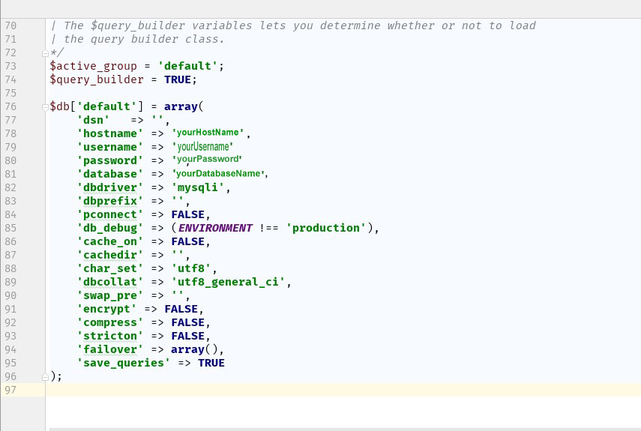Click the fold end marker at line 96
The width and height of the screenshot is (641, 431).
tap(46, 376)
